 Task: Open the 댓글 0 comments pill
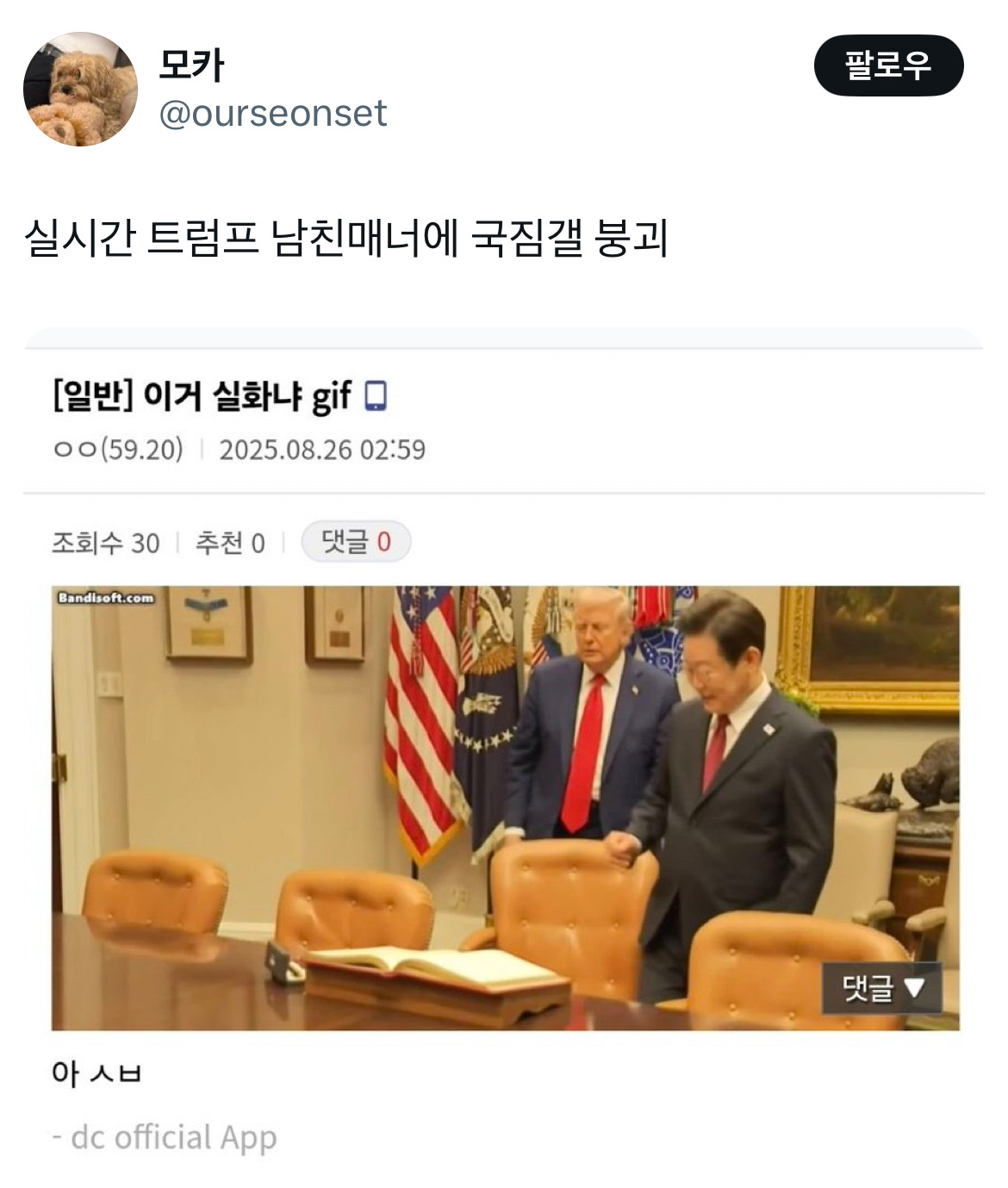tap(356, 542)
